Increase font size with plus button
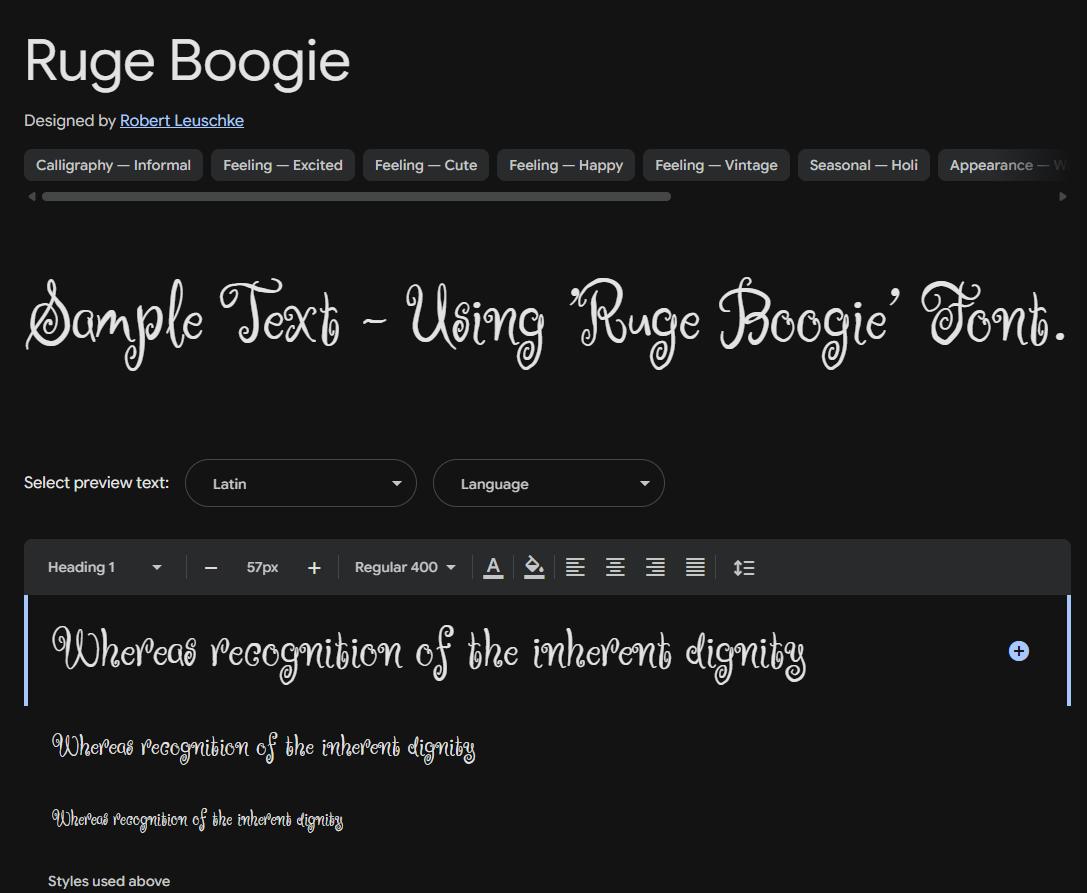1087x893 pixels. pyautogui.click(x=314, y=568)
